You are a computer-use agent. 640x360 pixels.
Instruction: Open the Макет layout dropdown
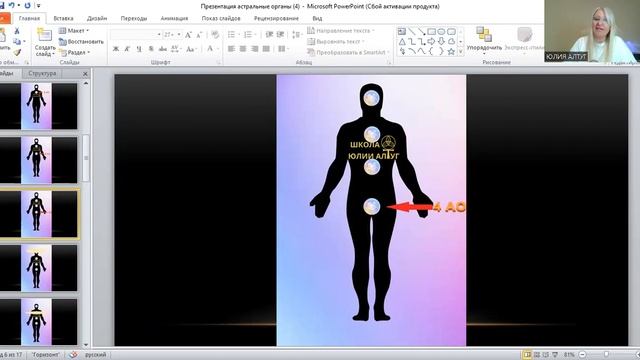[x=74, y=31]
